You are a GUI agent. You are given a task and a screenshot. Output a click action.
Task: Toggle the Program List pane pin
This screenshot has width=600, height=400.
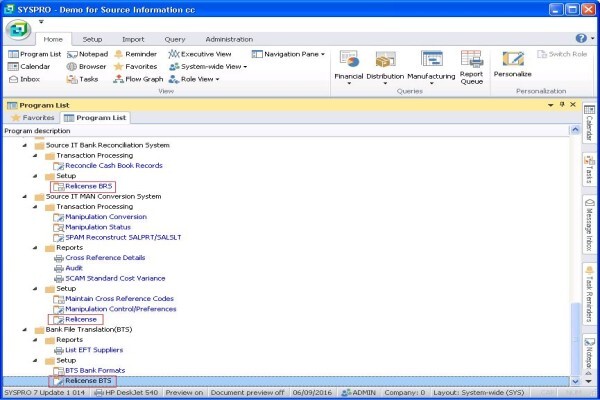coord(562,104)
